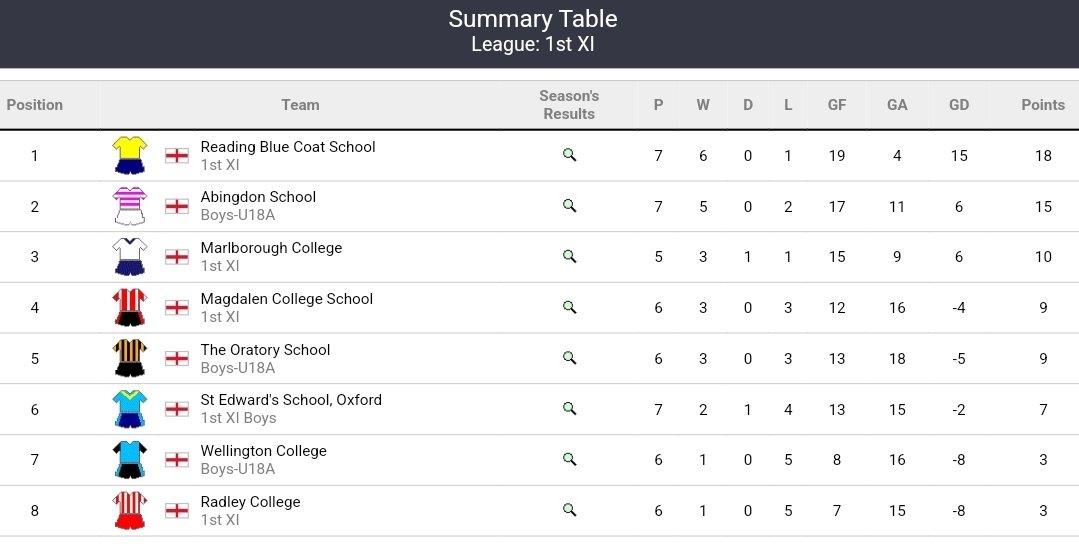The image size is (1079, 544).
Task: Click Reading Blue Coat yellow kit icon
Action: coord(129,155)
